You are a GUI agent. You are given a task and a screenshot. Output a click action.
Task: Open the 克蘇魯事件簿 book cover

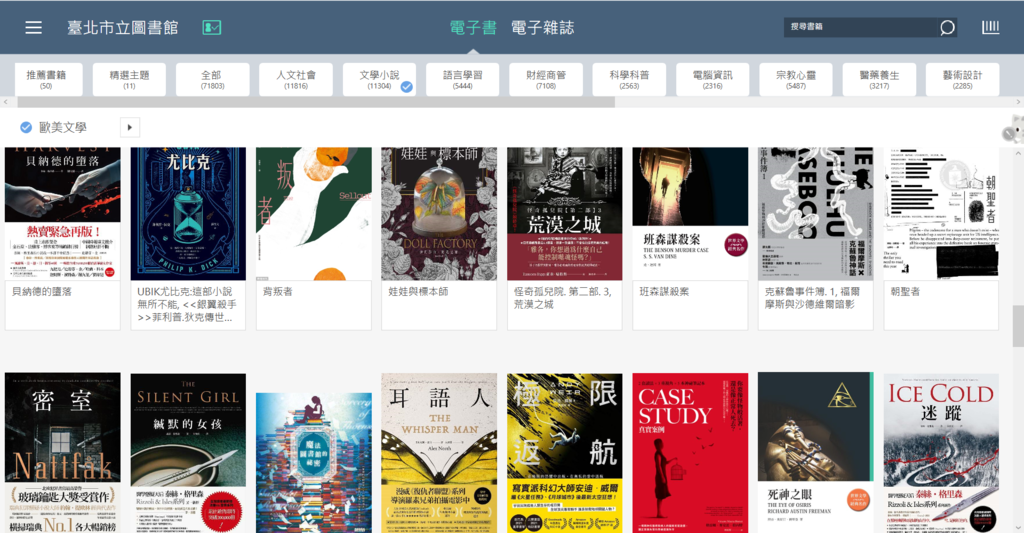[x=816, y=214]
